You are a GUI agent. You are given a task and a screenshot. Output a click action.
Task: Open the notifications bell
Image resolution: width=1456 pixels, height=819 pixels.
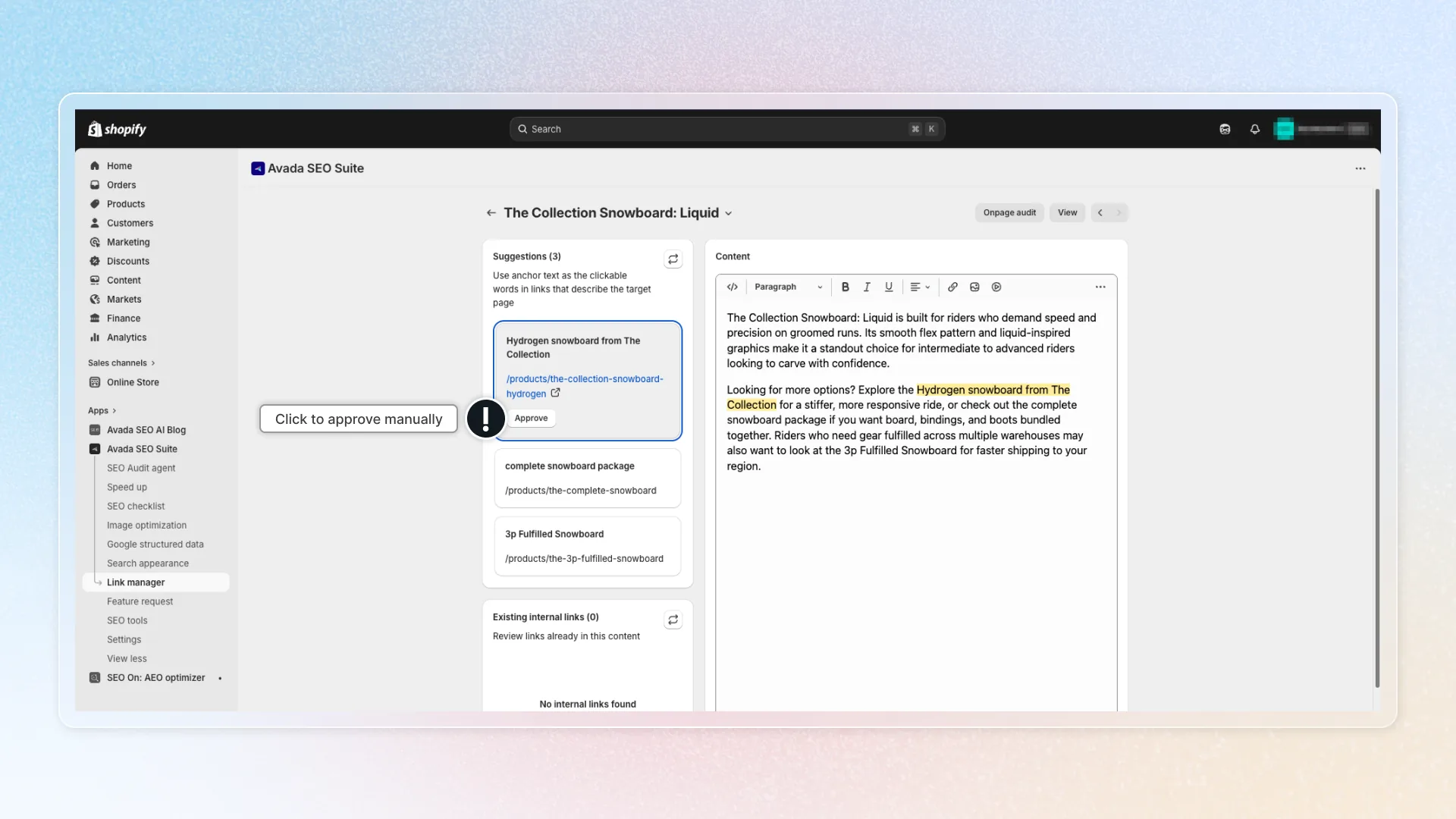[x=1255, y=129]
